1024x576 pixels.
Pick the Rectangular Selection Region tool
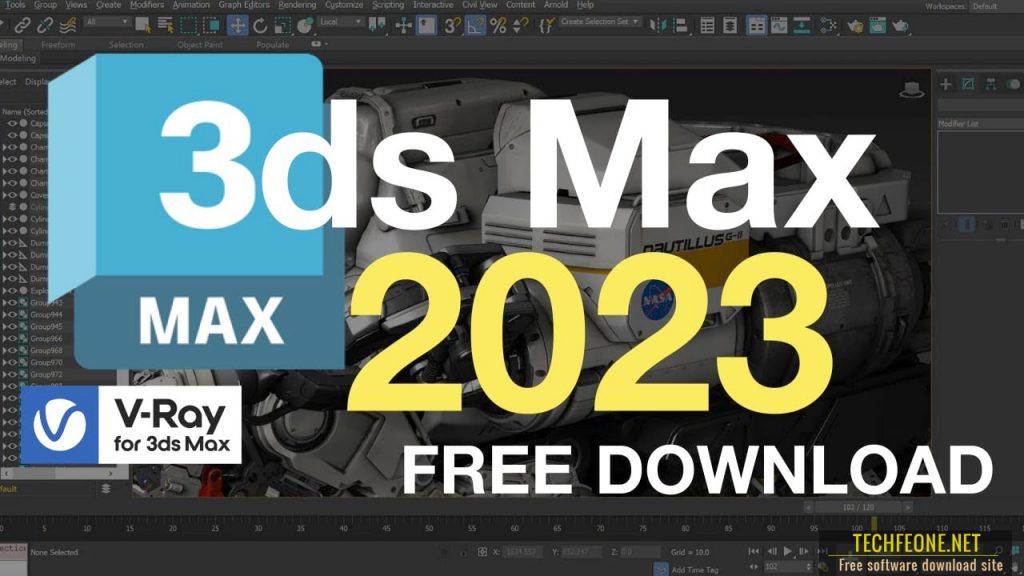tap(188, 25)
